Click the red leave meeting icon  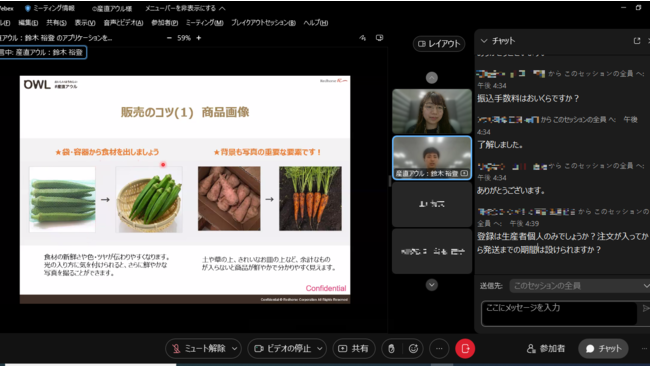(x=465, y=349)
